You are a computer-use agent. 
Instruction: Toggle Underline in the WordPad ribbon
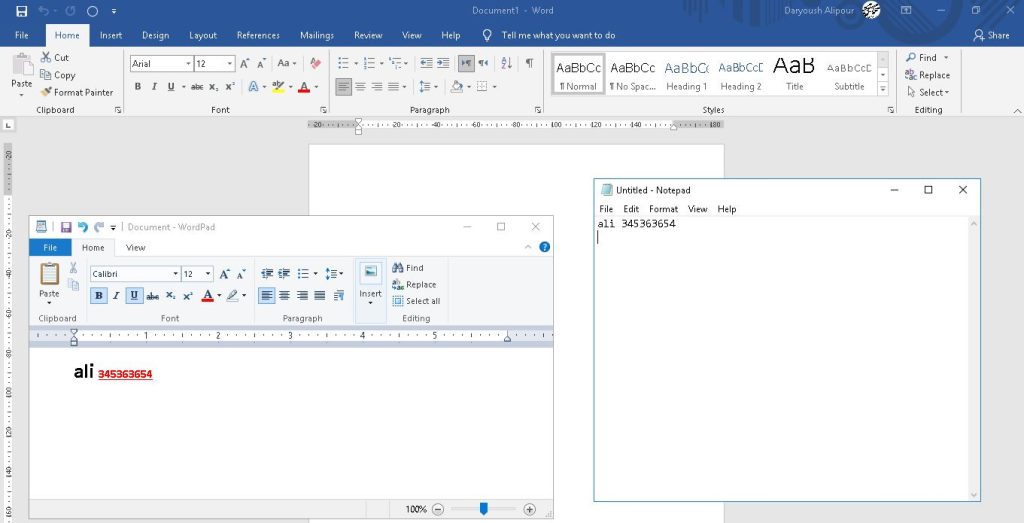pos(134,295)
